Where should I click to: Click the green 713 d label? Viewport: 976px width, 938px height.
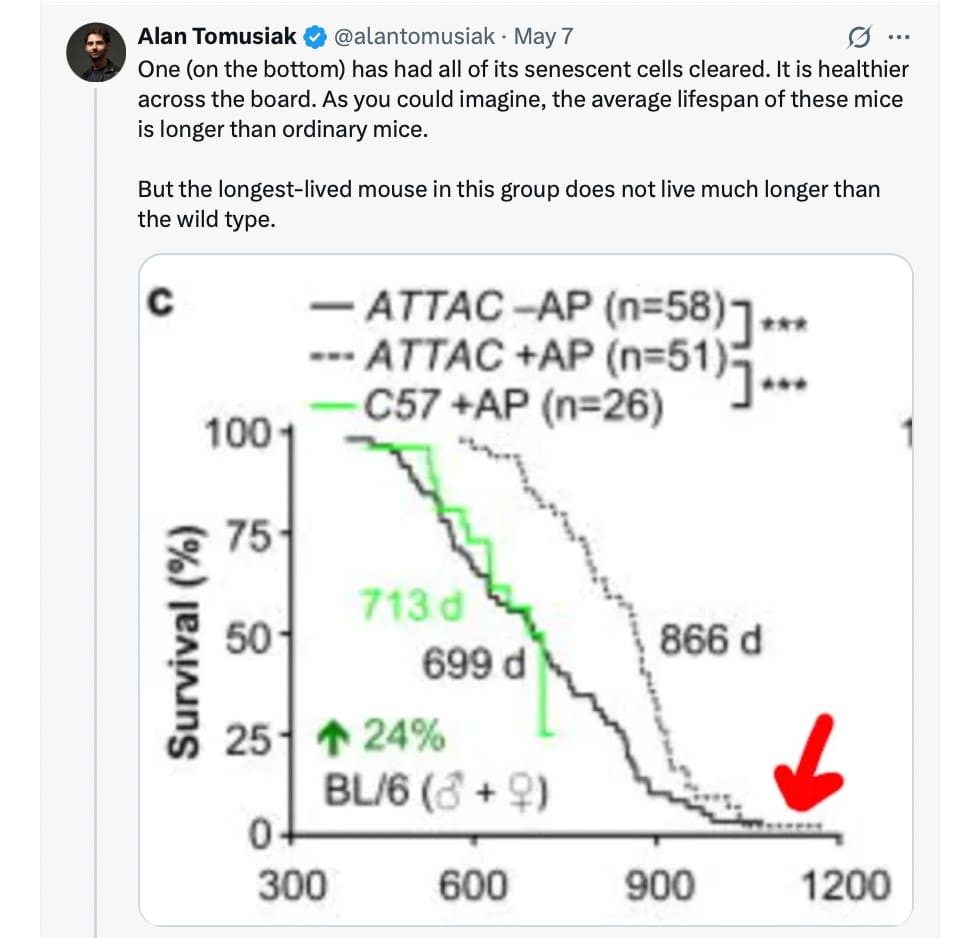[411, 605]
